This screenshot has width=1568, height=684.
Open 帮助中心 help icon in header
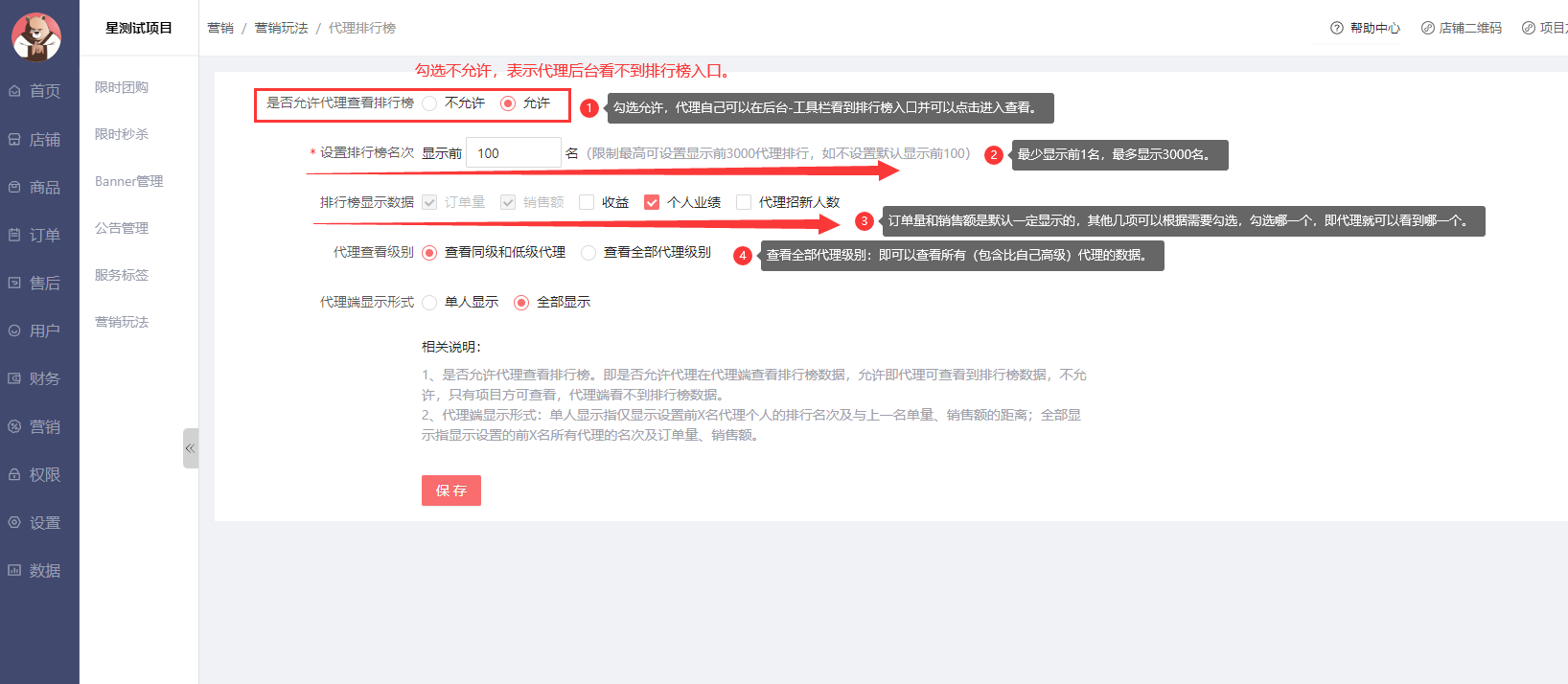click(x=1337, y=28)
